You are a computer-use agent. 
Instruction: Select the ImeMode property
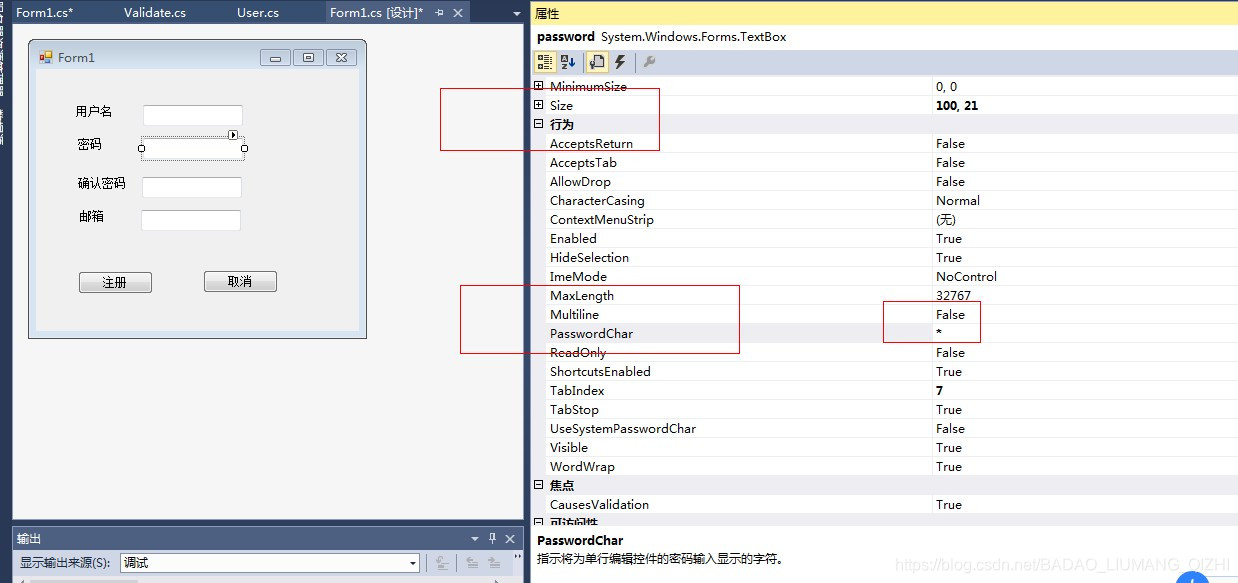tap(885, 277)
